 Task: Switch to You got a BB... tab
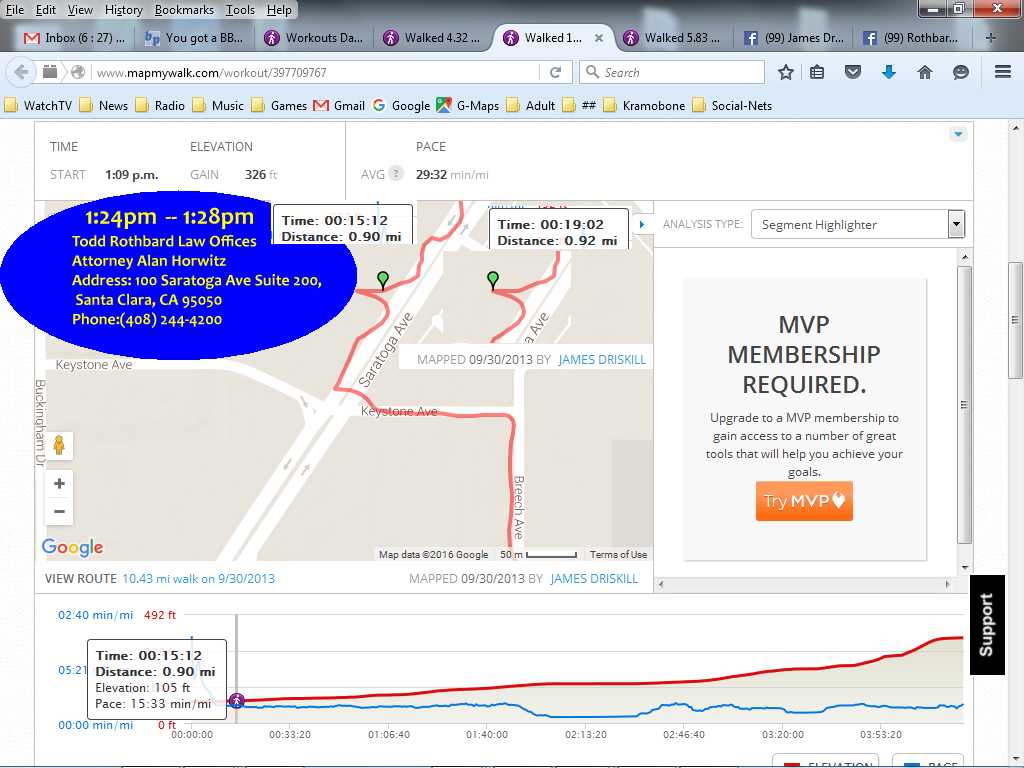tap(193, 38)
